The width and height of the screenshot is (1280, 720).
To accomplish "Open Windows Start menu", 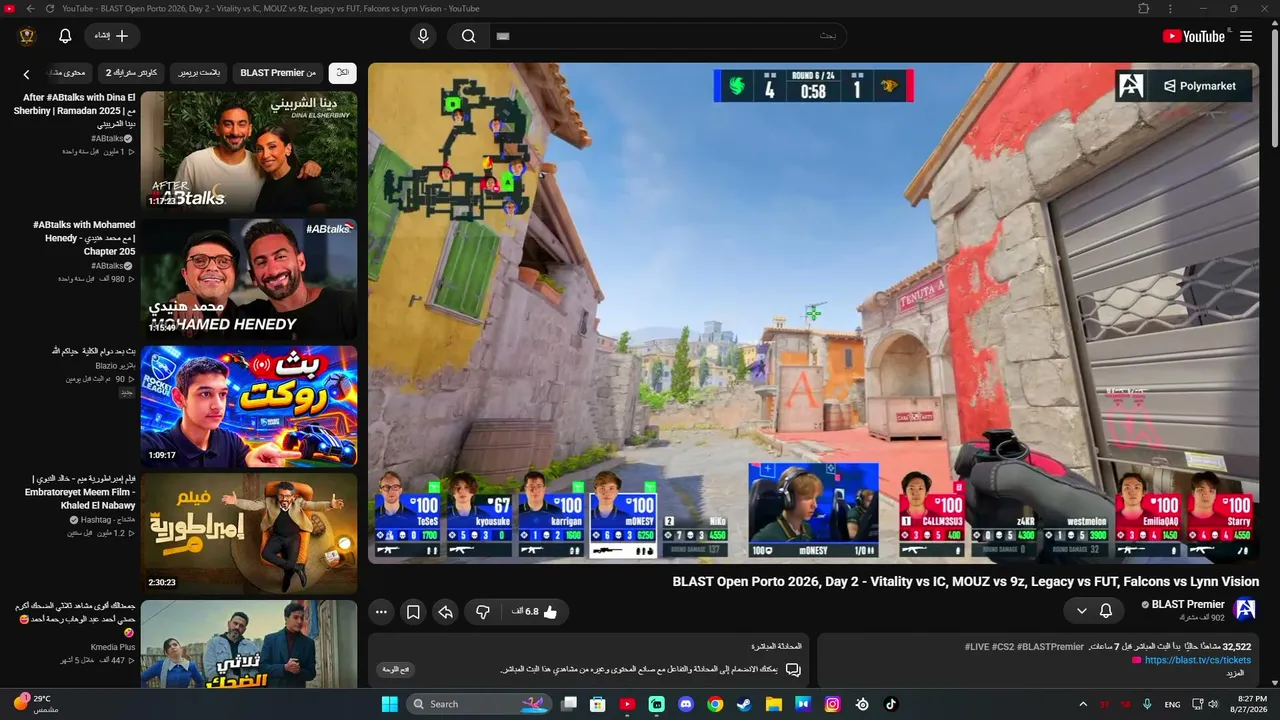I will [389, 704].
